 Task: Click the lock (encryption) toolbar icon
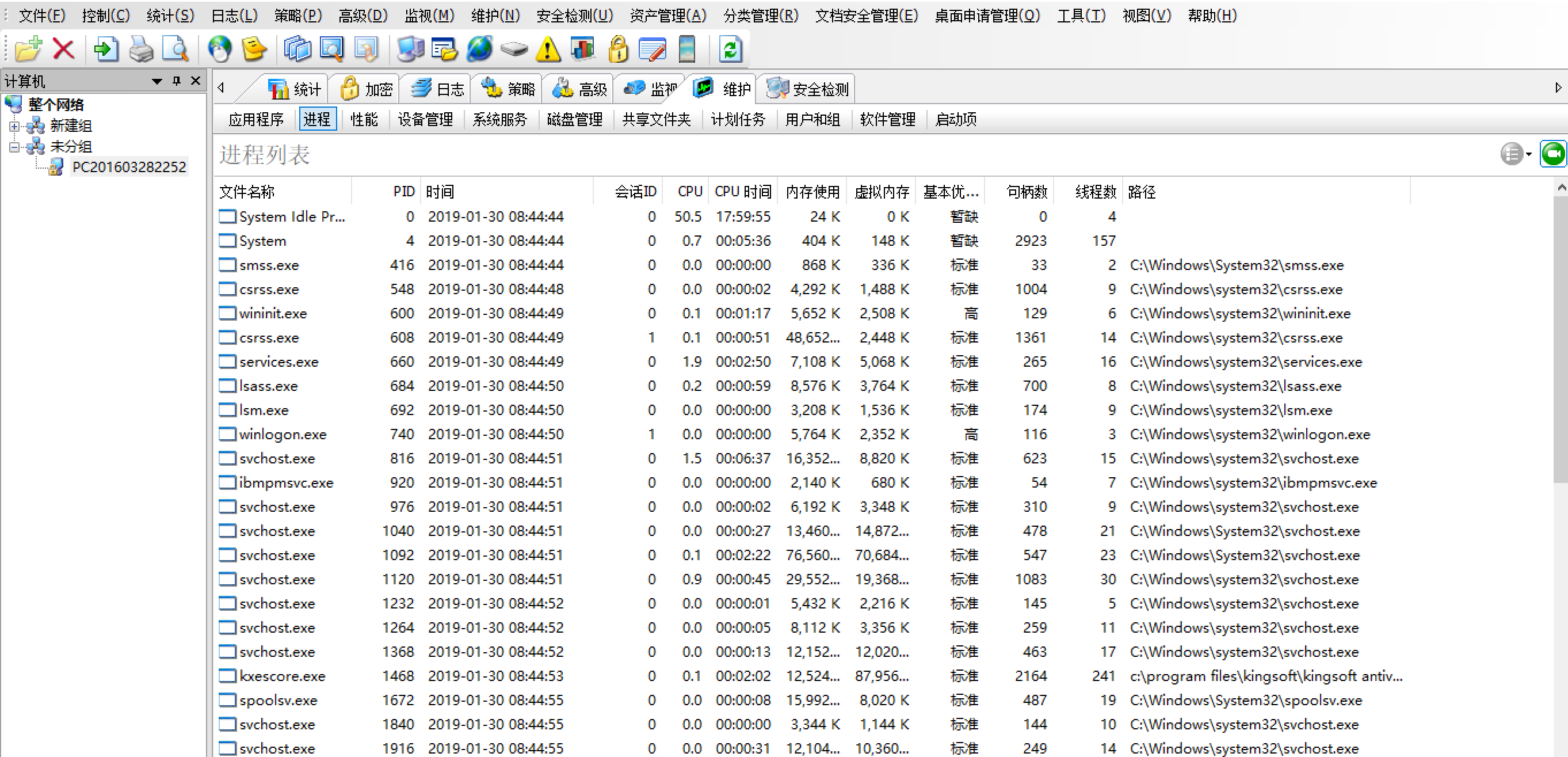619,49
